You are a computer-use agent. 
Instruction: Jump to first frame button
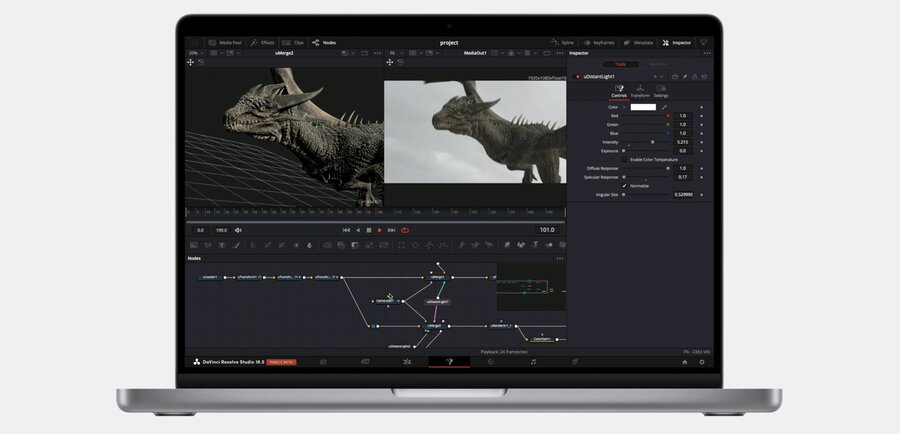click(x=346, y=230)
